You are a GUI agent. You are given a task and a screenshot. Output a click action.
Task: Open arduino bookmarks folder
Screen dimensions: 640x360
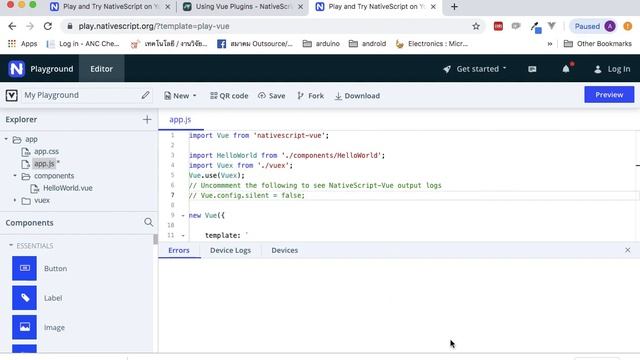(321, 44)
